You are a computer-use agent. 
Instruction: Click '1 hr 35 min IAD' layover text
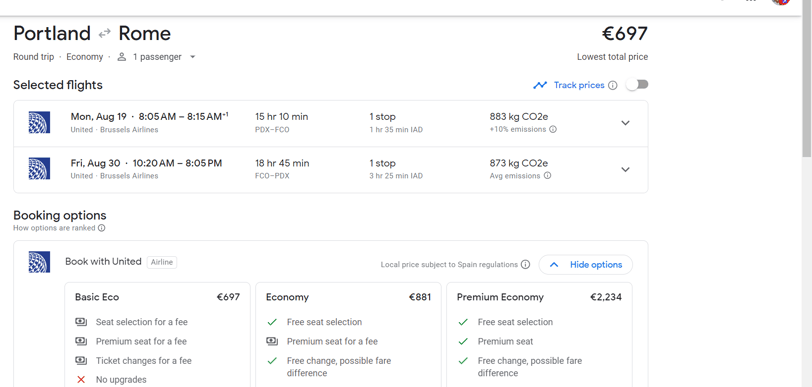(396, 130)
